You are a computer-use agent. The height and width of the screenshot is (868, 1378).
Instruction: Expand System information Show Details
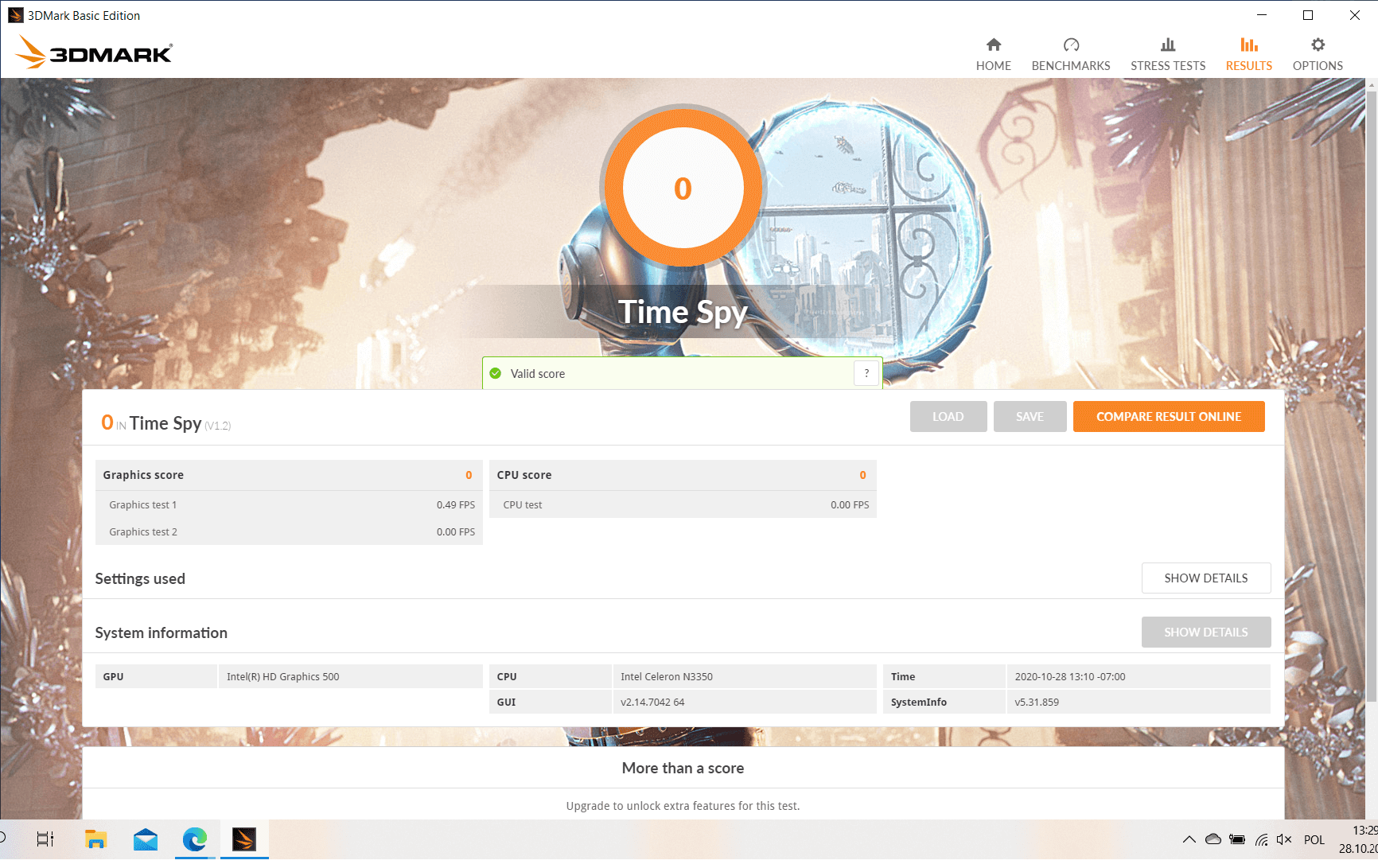tap(1205, 633)
